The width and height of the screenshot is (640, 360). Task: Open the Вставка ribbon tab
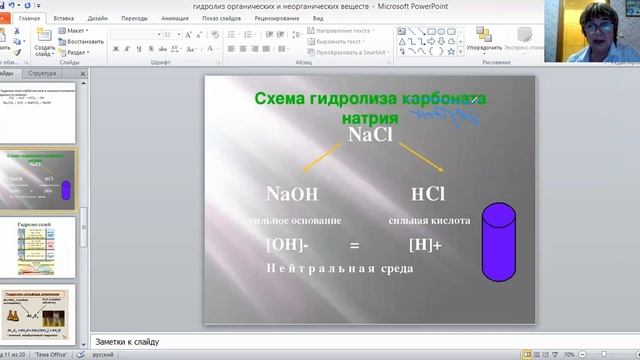pyautogui.click(x=64, y=18)
